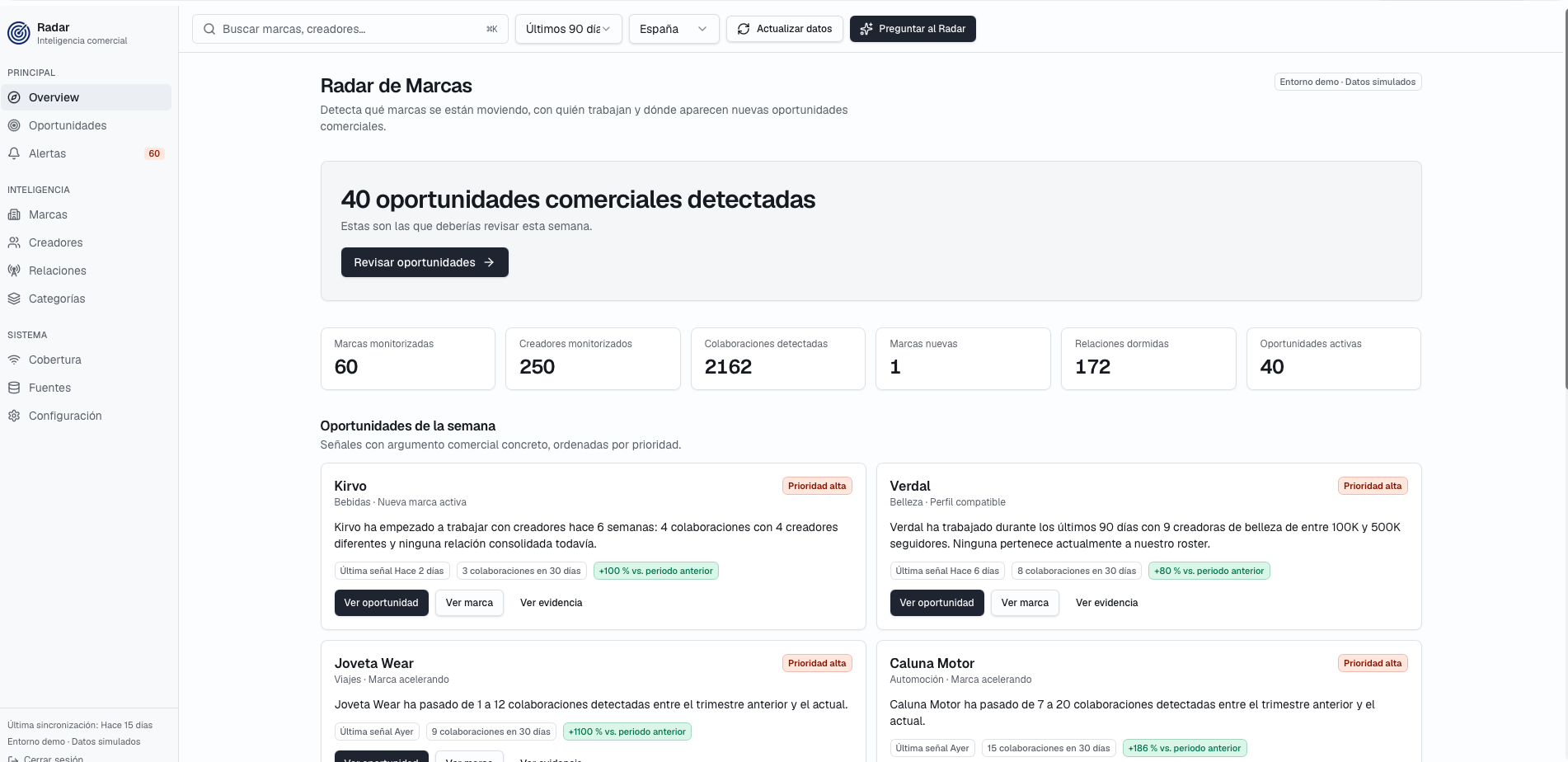The height and width of the screenshot is (762, 1568).
Task: Open the Overview section
Action: (x=87, y=97)
